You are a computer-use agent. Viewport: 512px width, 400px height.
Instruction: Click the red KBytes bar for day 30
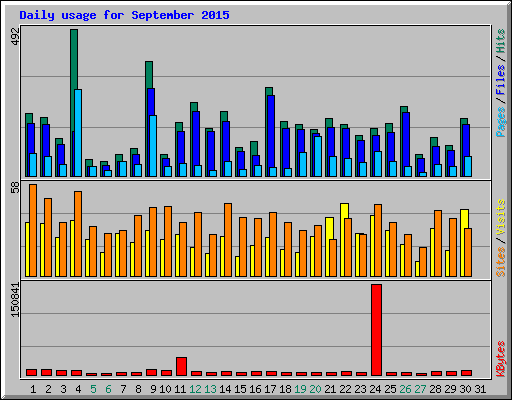coord(467,373)
